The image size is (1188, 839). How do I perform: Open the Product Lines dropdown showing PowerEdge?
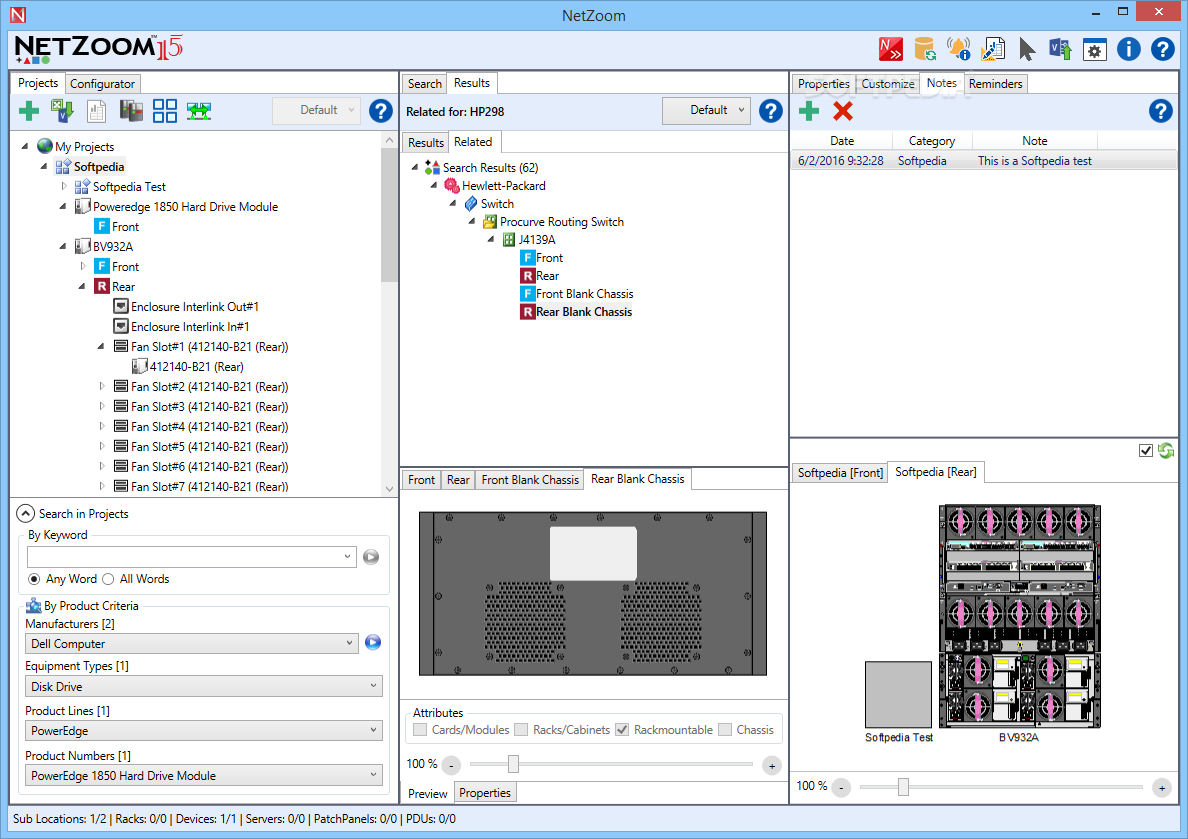point(204,731)
